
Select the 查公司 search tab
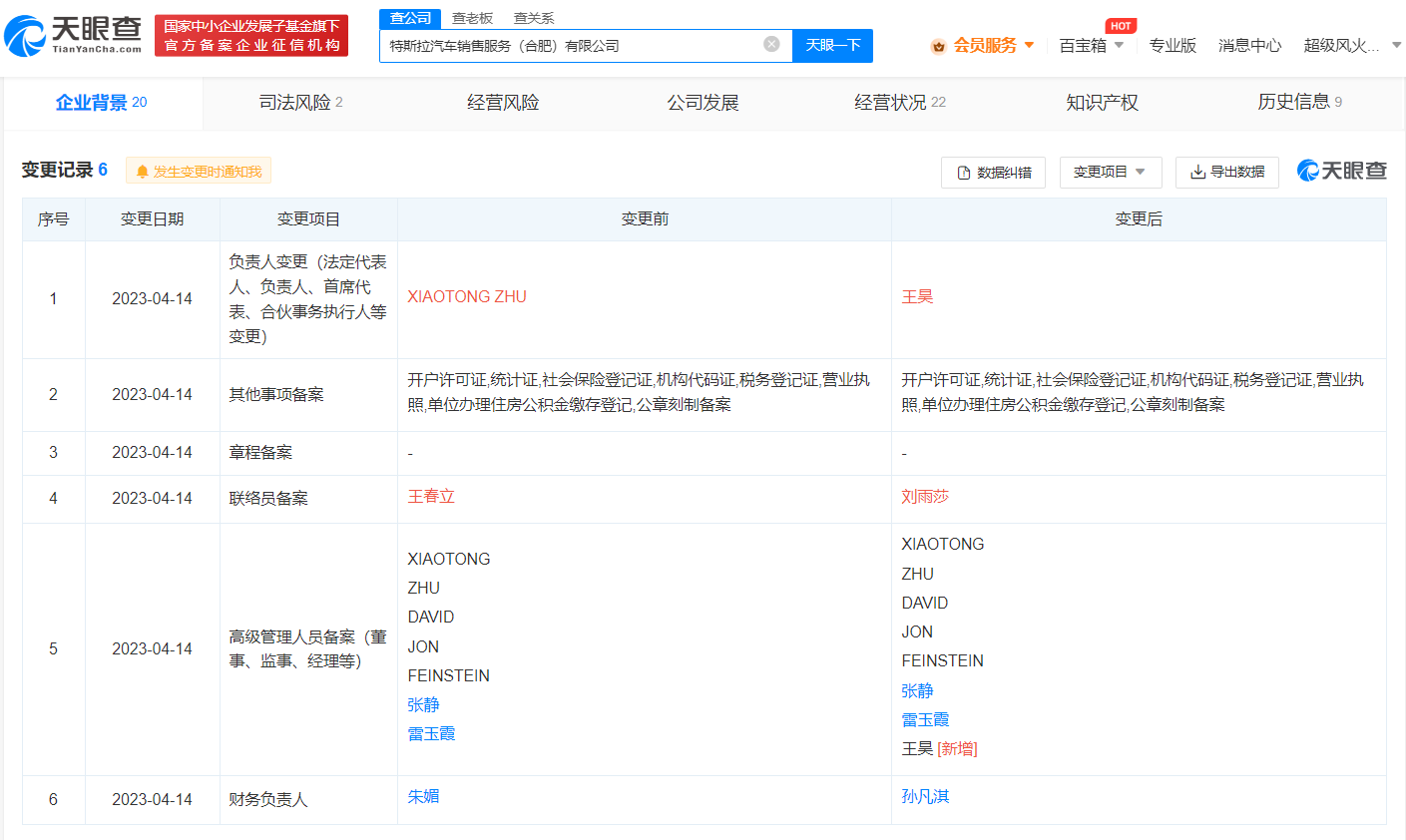click(x=410, y=18)
